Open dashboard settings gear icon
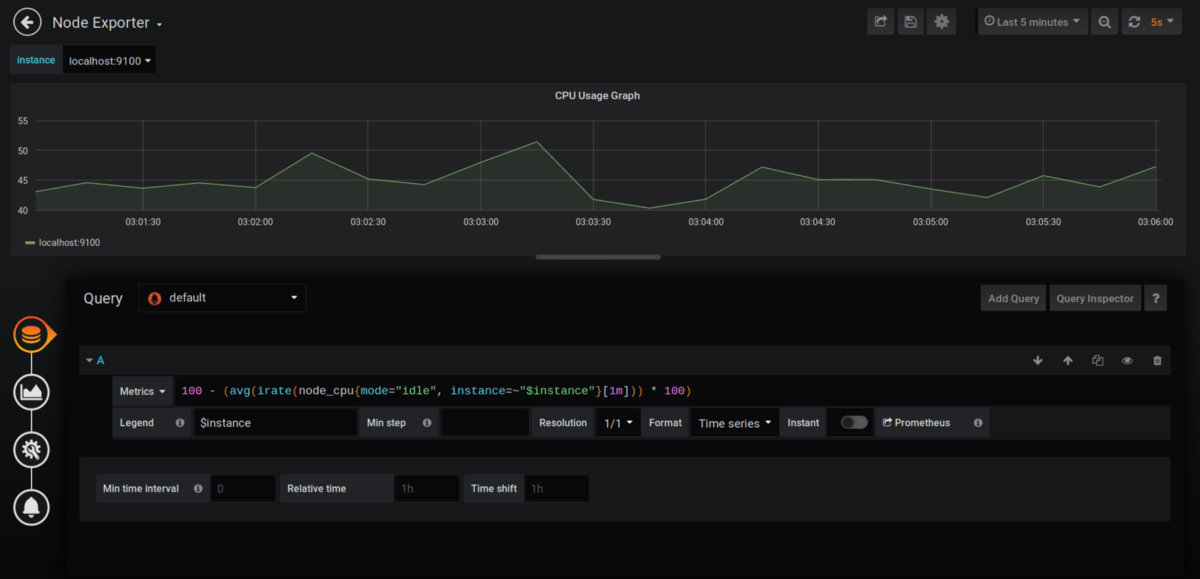 click(x=941, y=22)
